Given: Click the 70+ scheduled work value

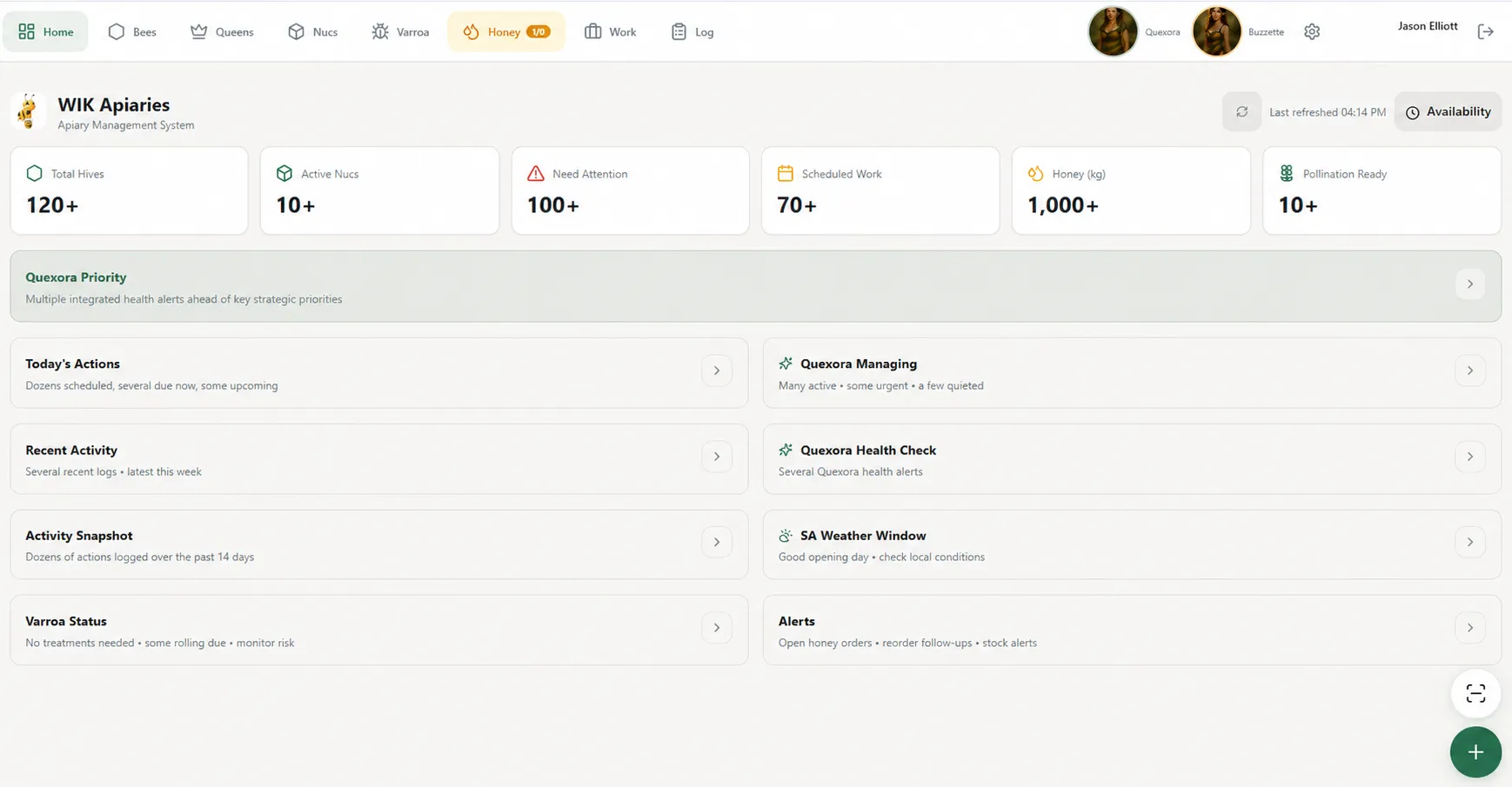Looking at the screenshot, I should (x=797, y=205).
